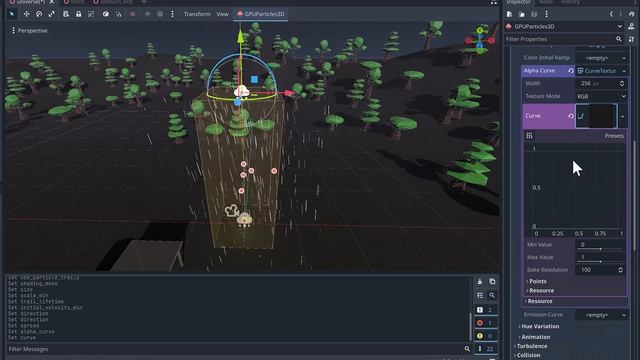The image size is (640, 360).
Task: Open the viewport toolbar three-dot menu
Action: coord(172,14)
